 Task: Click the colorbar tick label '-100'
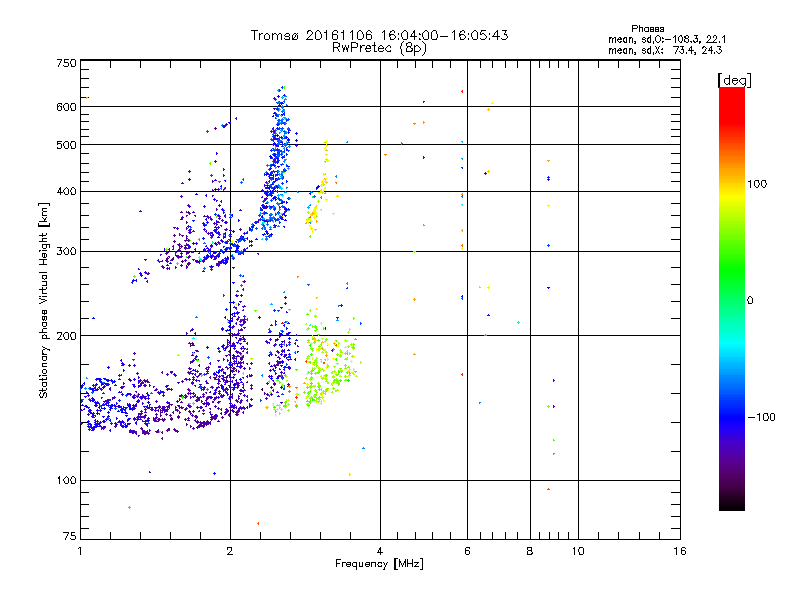pyautogui.click(x=761, y=417)
